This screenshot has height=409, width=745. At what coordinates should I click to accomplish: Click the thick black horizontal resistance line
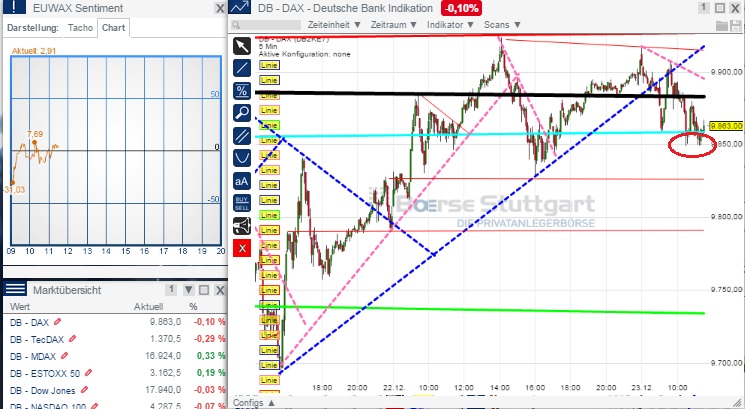[x=480, y=95]
